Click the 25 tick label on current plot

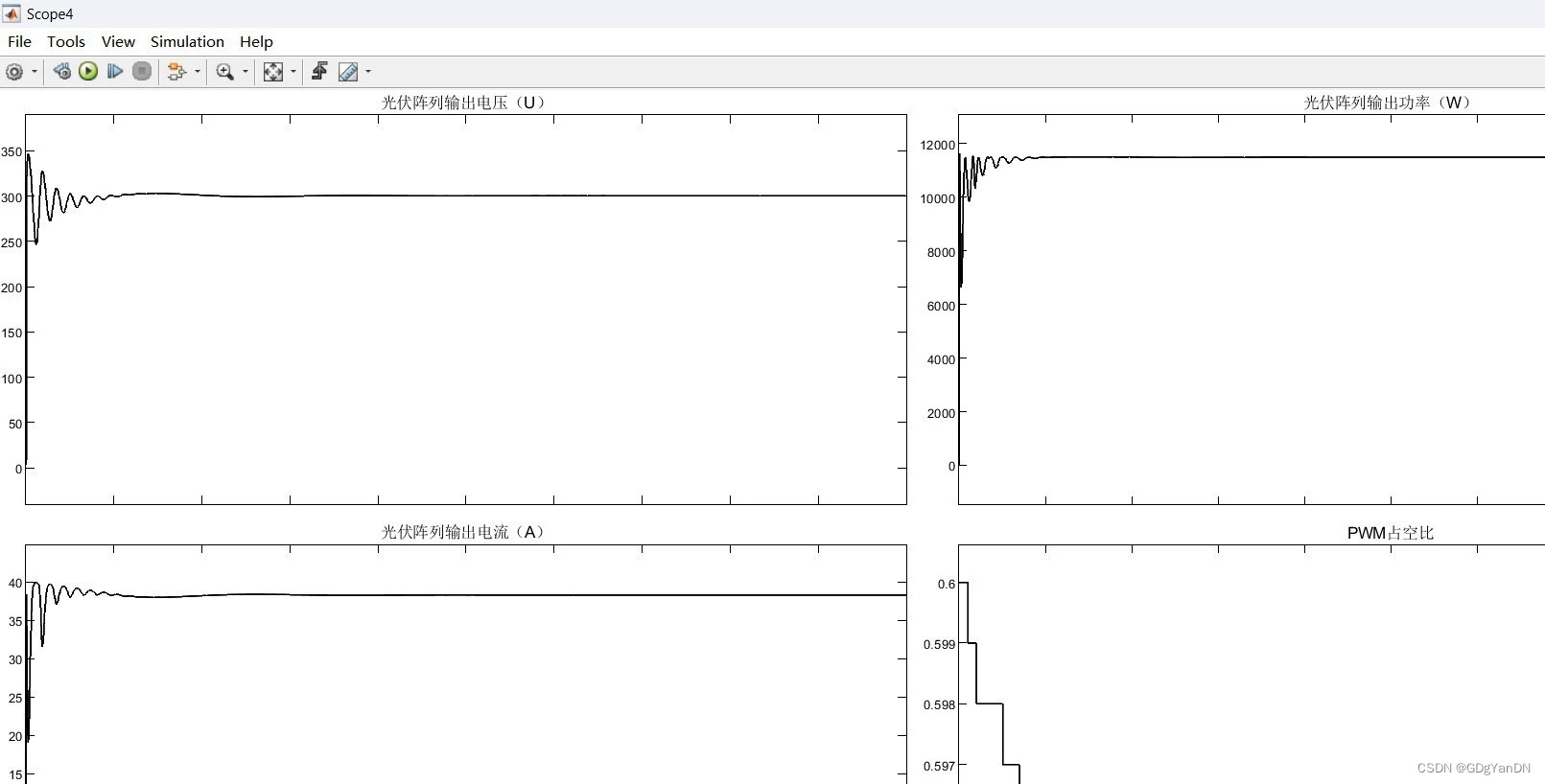click(x=15, y=699)
